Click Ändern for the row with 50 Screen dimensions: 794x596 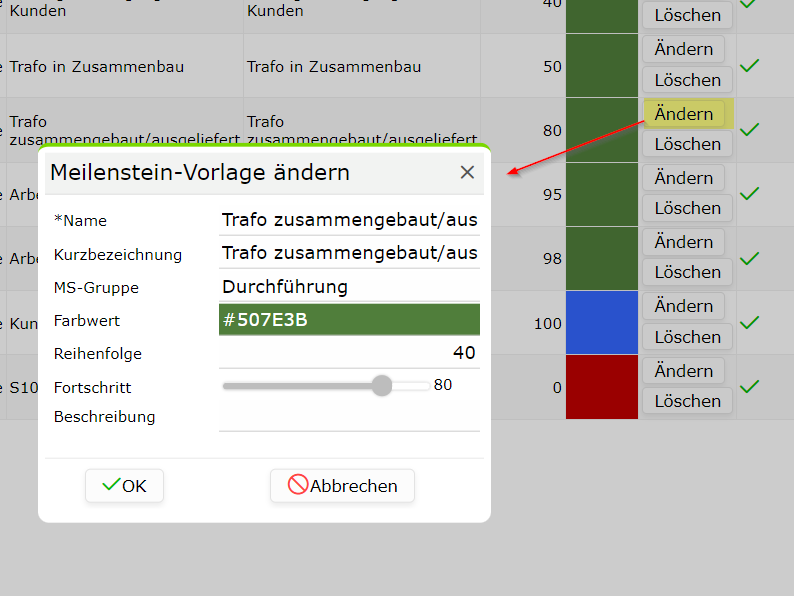coord(683,49)
